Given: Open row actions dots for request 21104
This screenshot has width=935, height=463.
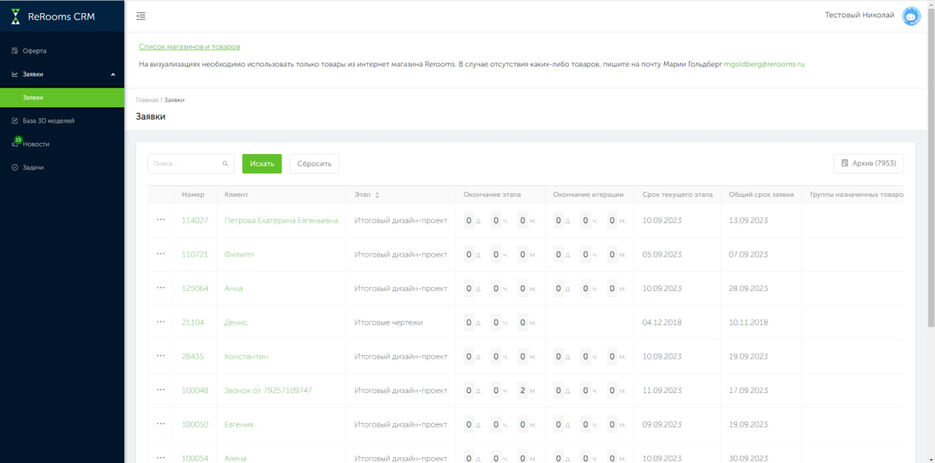Looking at the screenshot, I should click(160, 322).
